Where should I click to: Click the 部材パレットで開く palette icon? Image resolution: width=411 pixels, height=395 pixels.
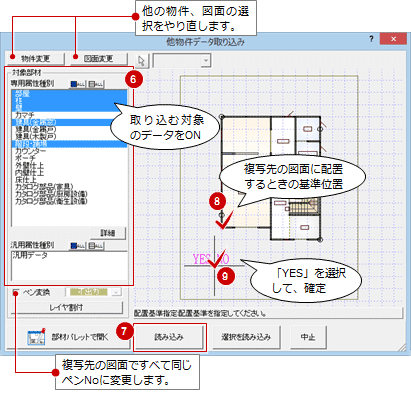pyautogui.click(x=36, y=337)
